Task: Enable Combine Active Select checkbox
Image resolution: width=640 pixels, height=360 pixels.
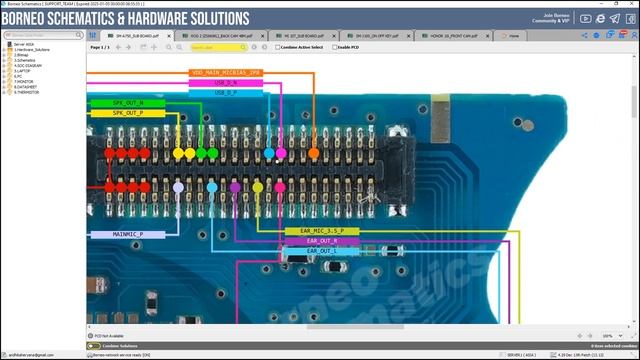Action: tap(278, 47)
